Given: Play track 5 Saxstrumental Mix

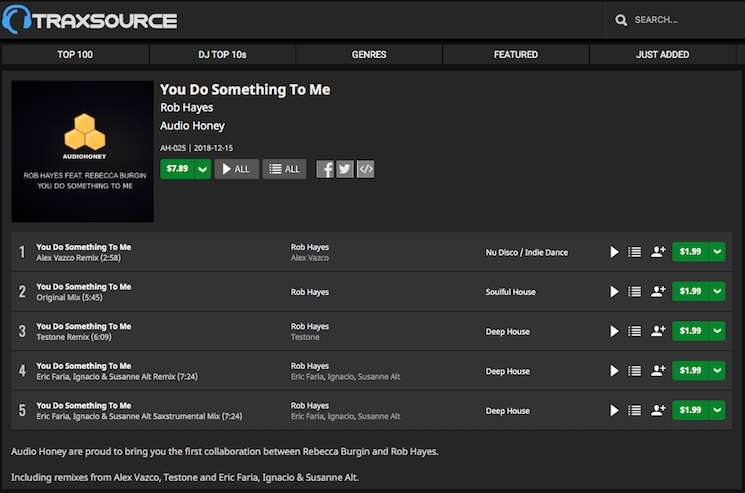Looking at the screenshot, I should [614, 410].
